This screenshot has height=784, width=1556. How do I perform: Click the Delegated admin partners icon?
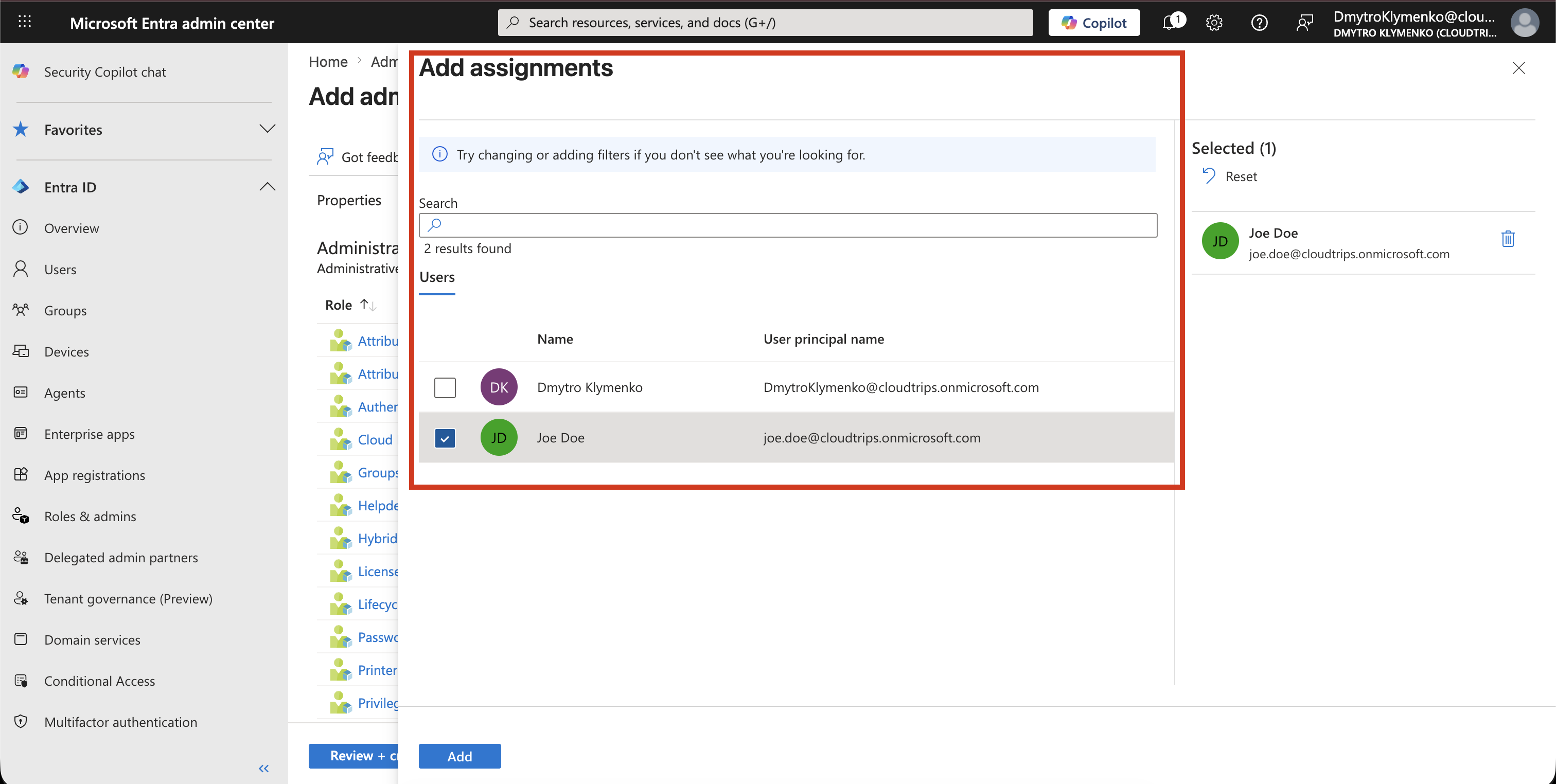[21, 557]
